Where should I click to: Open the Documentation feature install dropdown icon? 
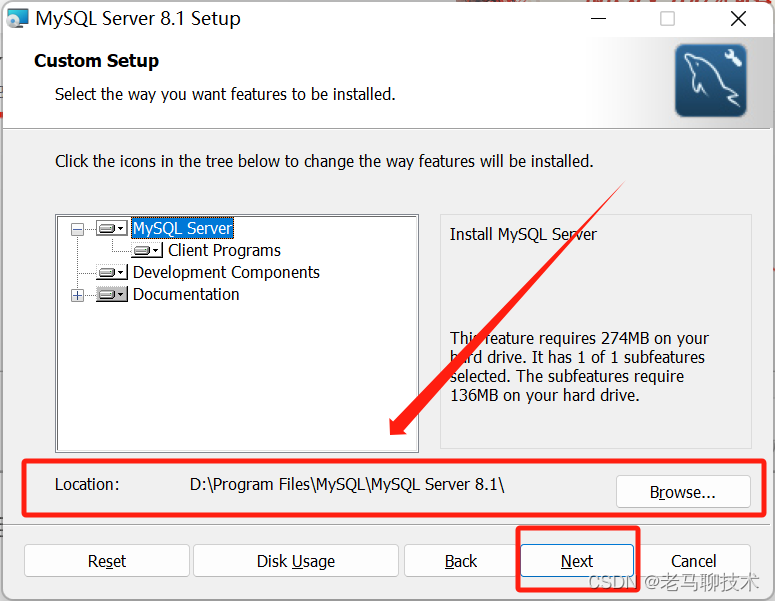[112, 295]
